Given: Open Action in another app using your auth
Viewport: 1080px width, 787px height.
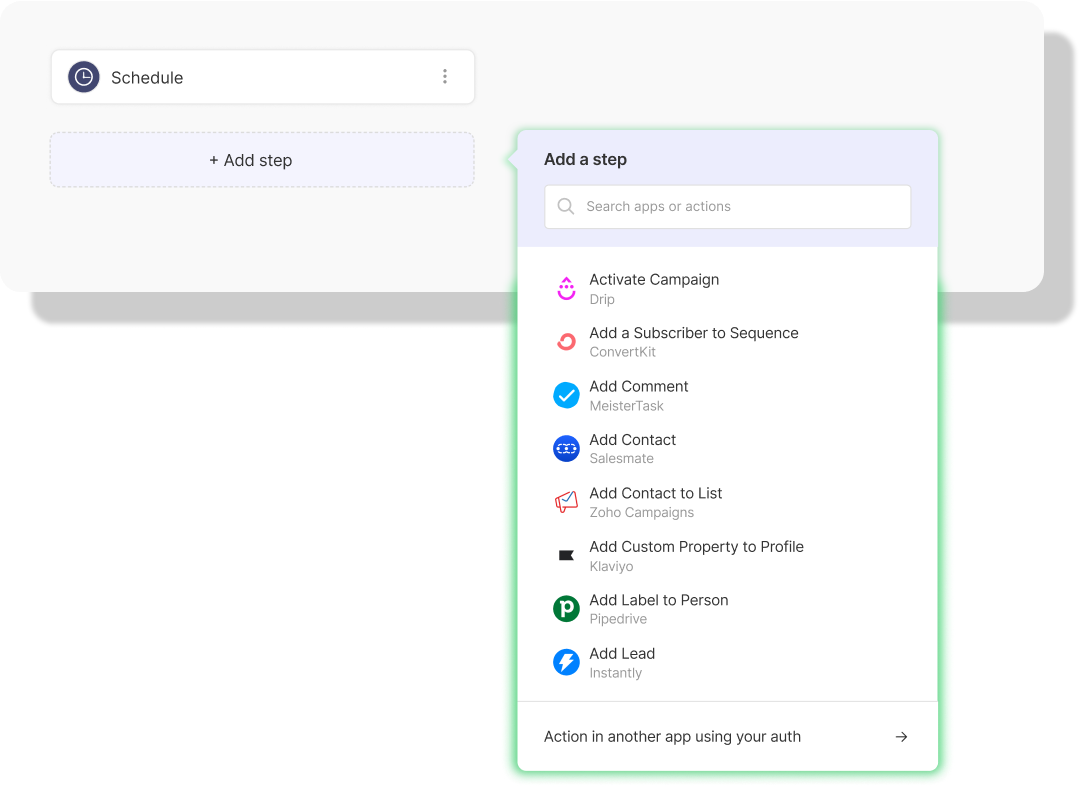Looking at the screenshot, I should tap(727, 737).
